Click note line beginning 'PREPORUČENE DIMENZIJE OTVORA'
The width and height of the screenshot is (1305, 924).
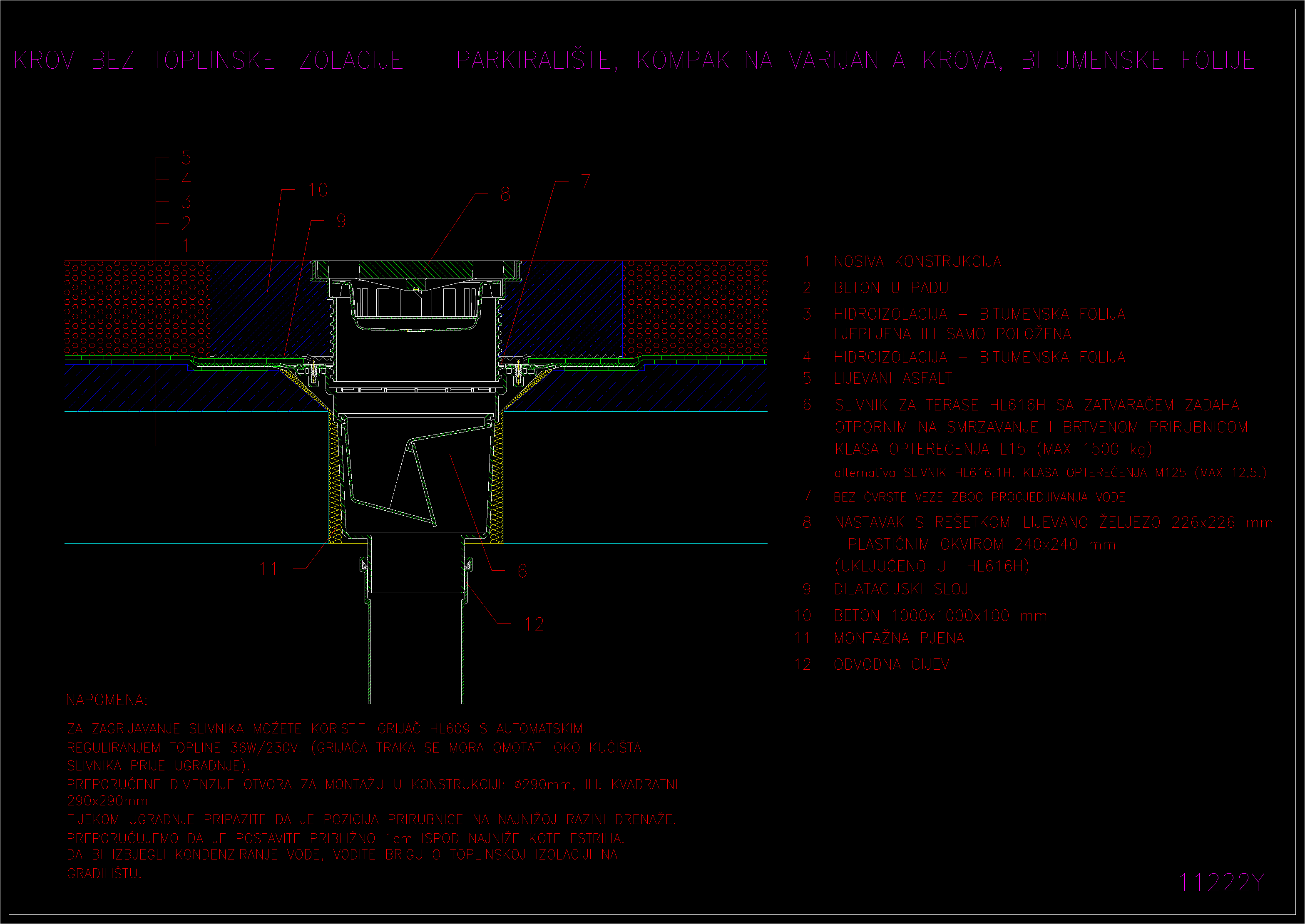[373, 785]
